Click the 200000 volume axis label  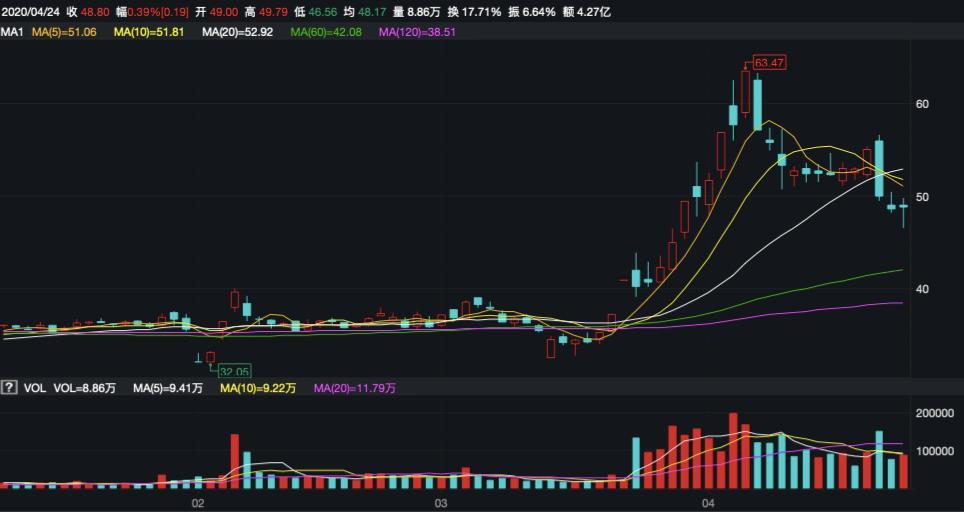936,413
